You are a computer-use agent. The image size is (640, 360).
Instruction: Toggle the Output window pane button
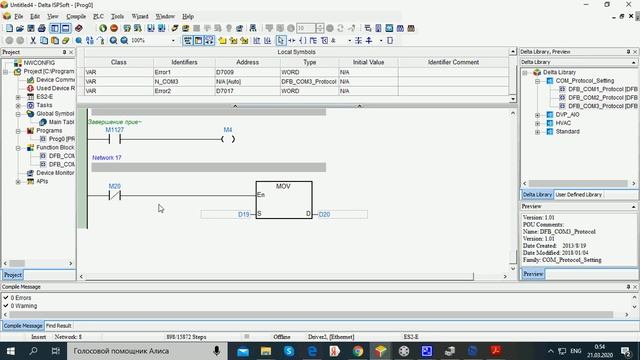(65, 28)
